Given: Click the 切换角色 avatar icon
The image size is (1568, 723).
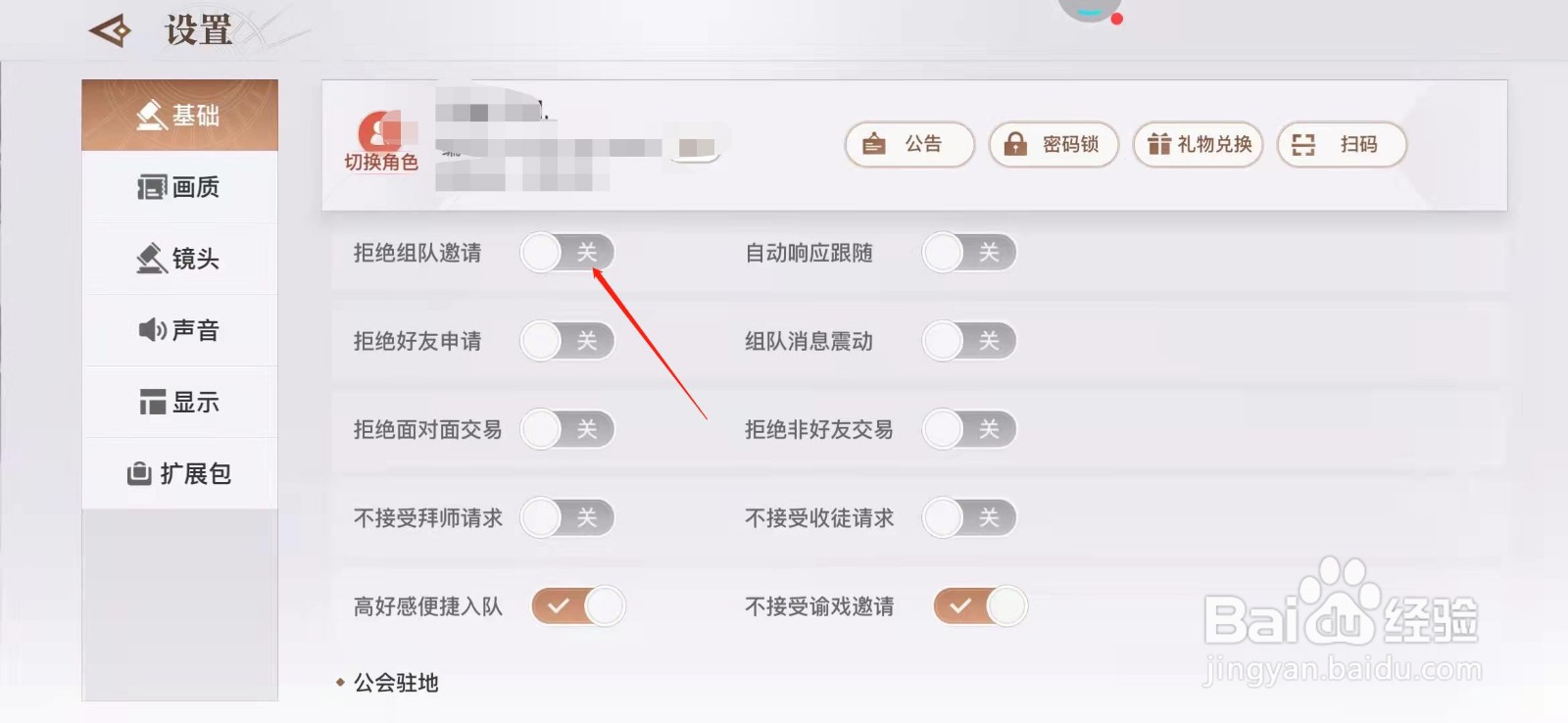Looking at the screenshot, I should [x=381, y=142].
